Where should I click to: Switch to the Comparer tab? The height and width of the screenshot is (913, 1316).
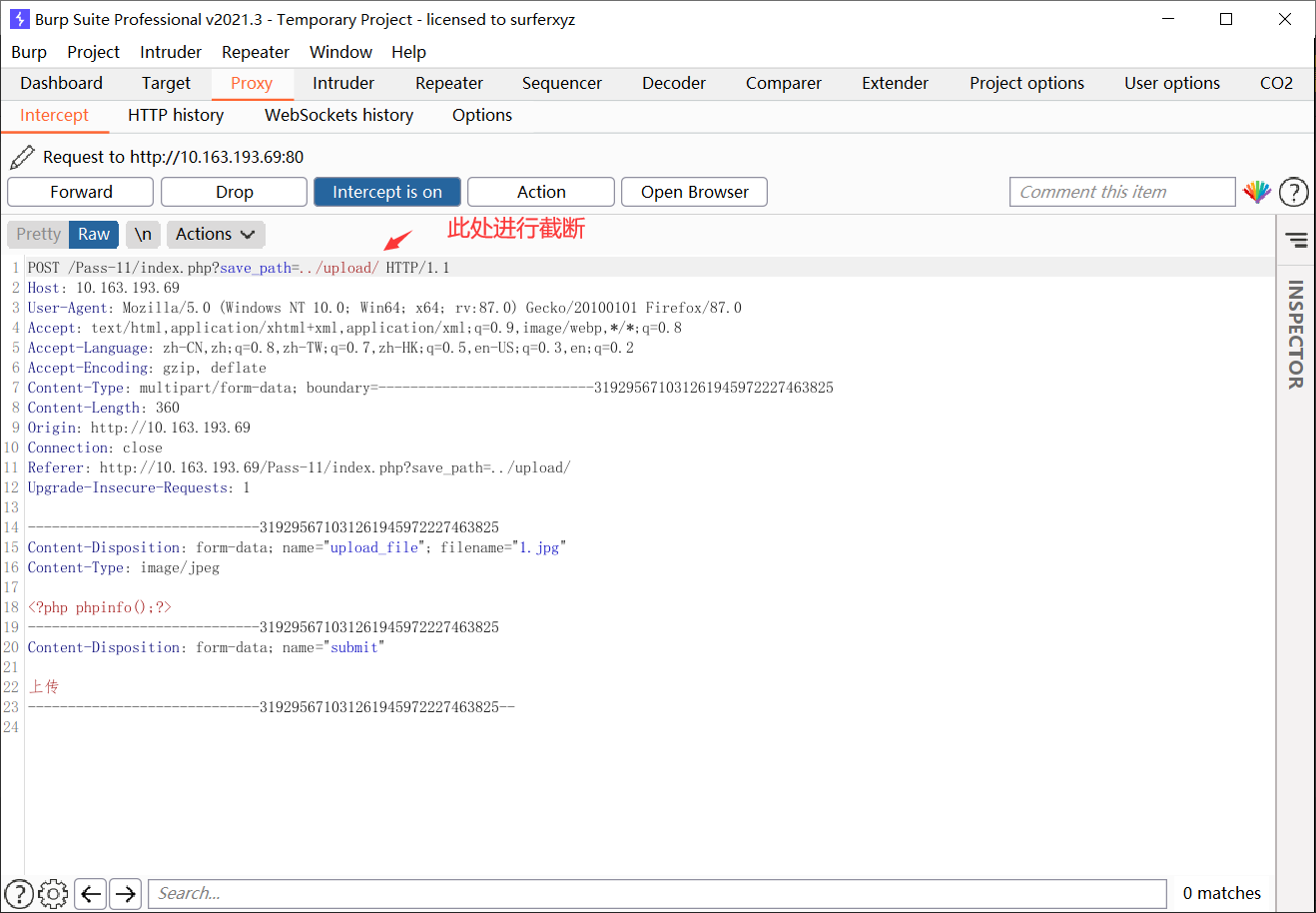[784, 83]
